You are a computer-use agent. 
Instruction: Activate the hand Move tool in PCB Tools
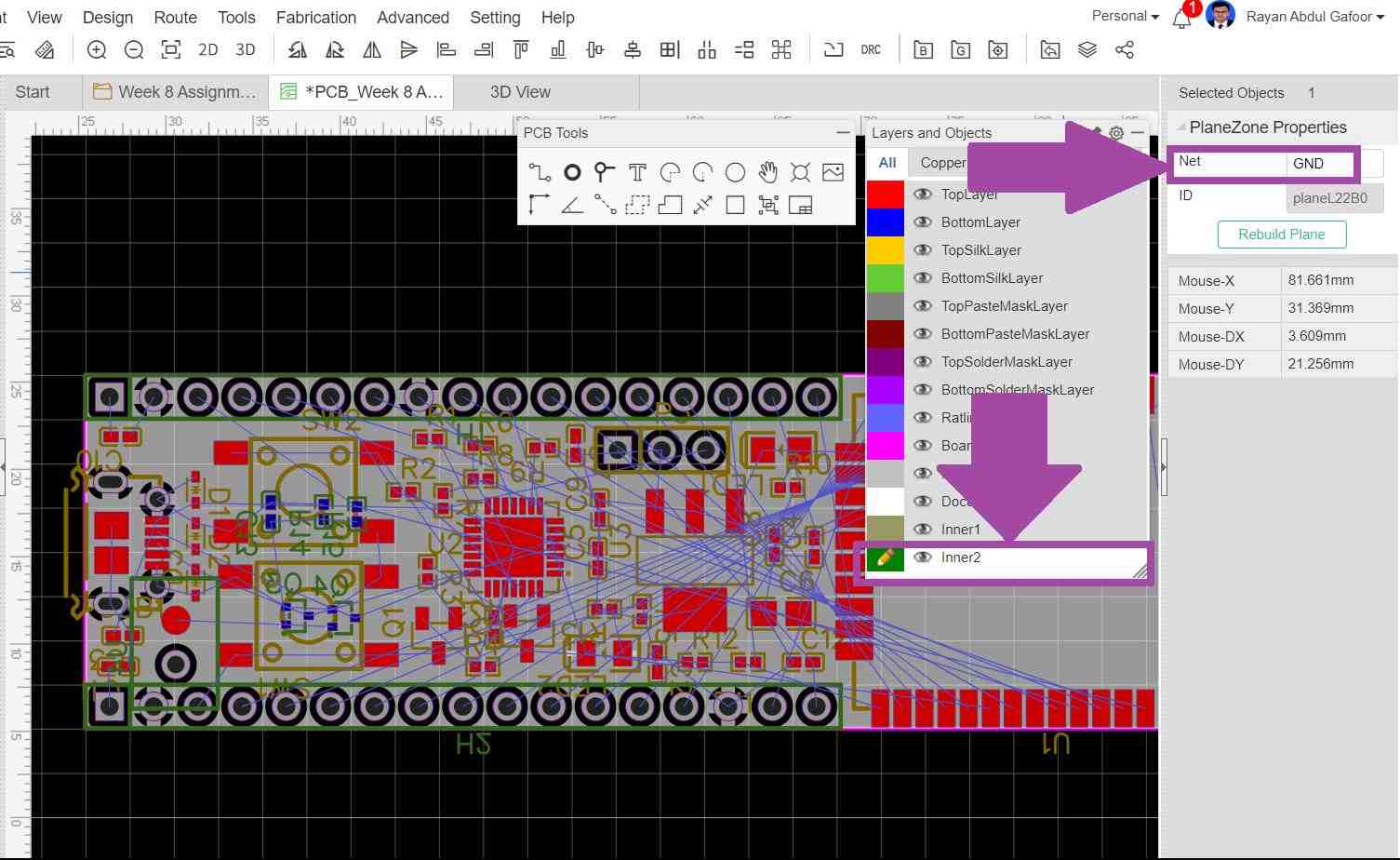(x=767, y=172)
